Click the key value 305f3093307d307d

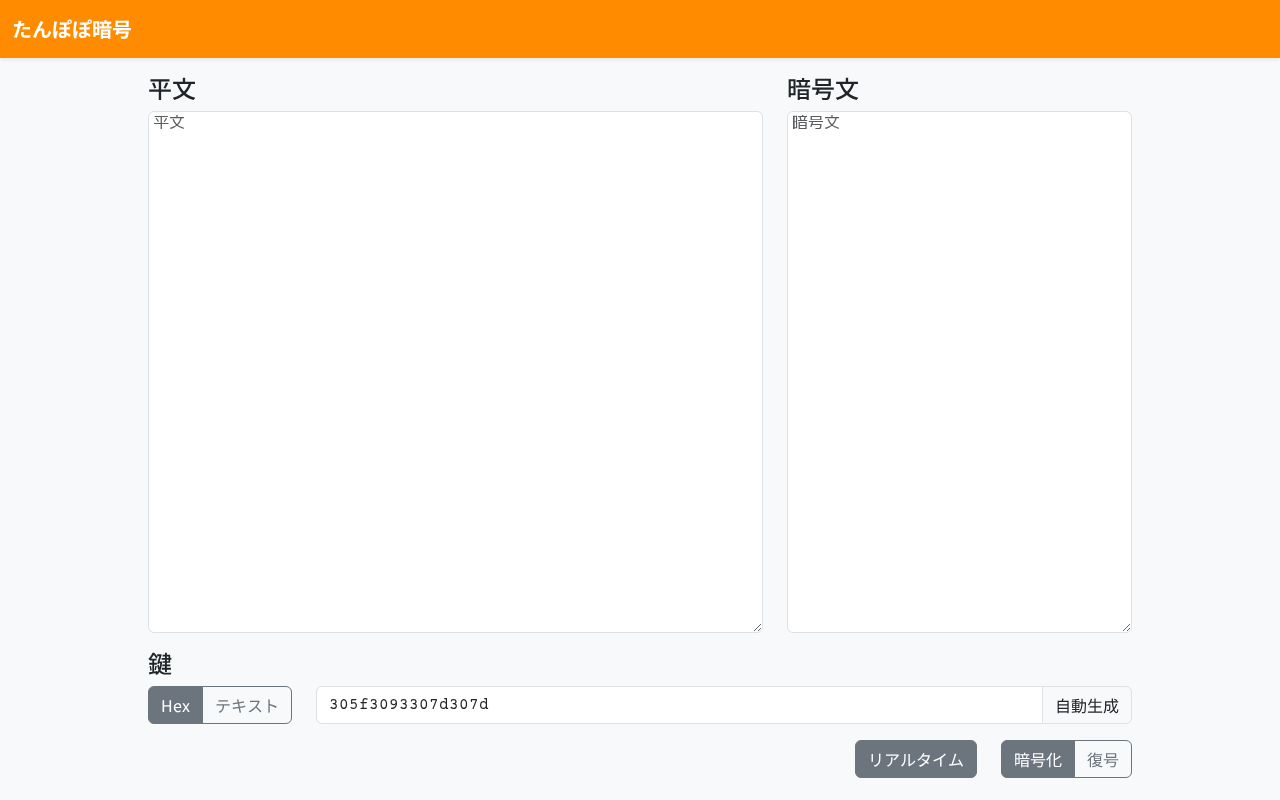[x=409, y=705]
